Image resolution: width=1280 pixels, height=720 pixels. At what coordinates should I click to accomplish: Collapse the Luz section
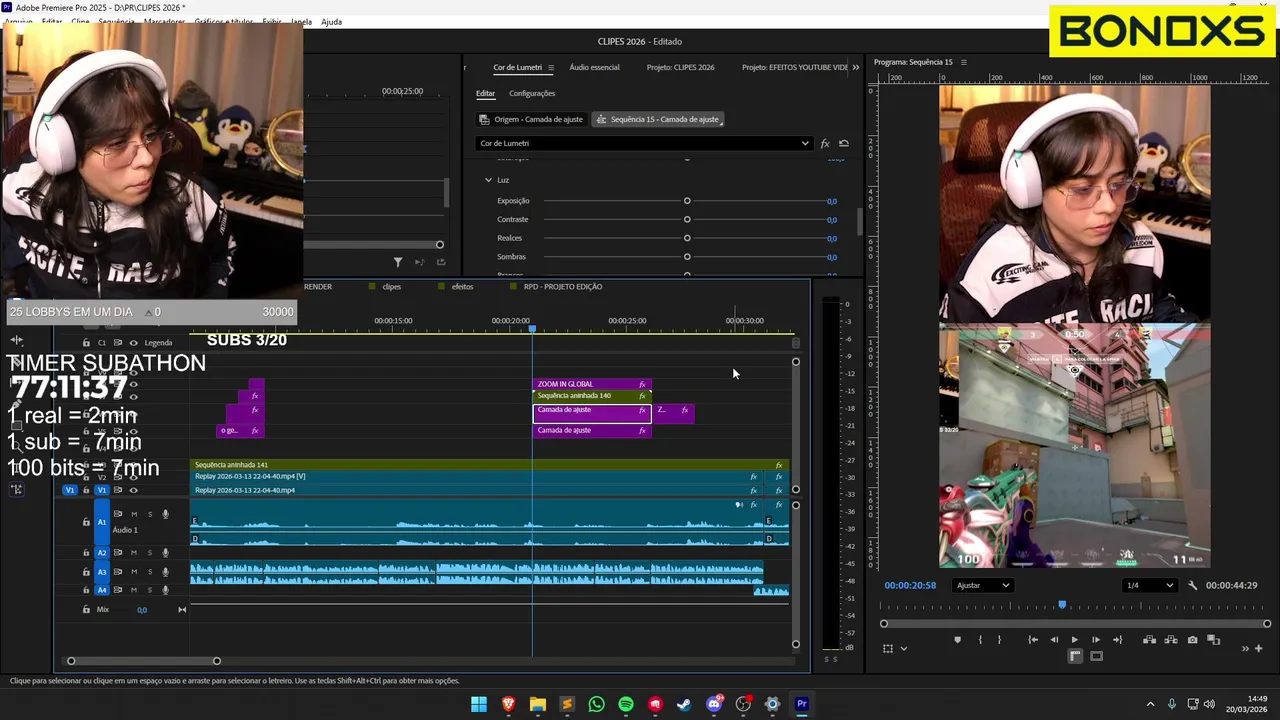click(488, 180)
